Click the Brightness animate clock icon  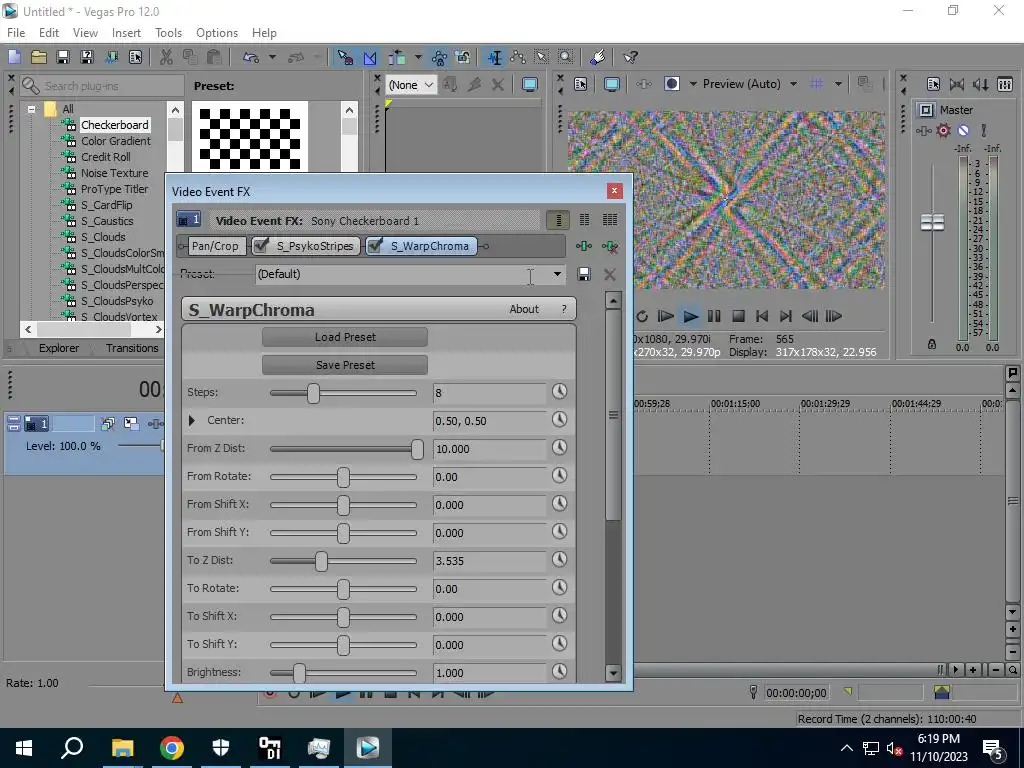(x=559, y=672)
